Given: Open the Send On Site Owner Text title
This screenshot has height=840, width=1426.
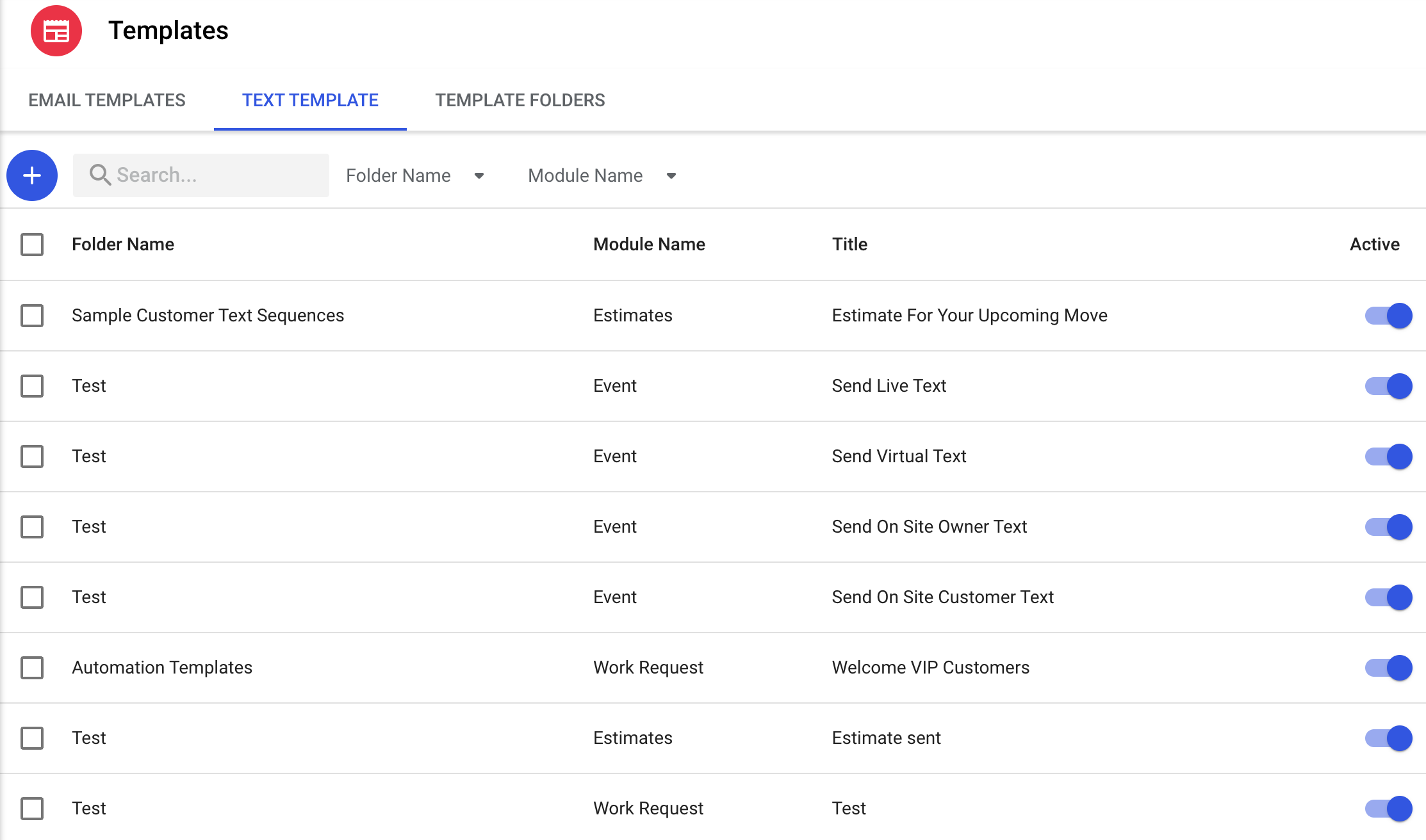Looking at the screenshot, I should (929, 526).
